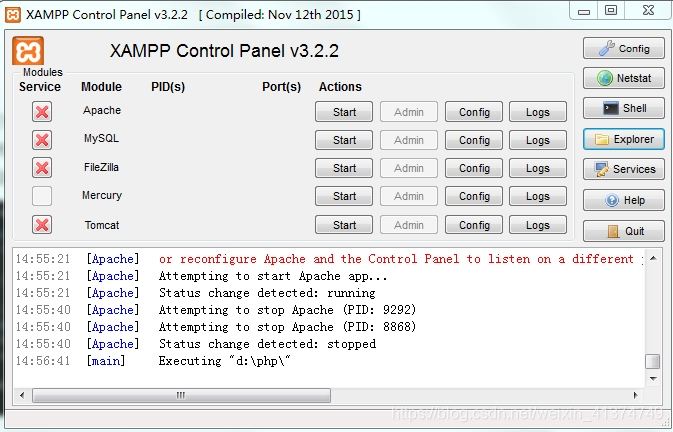Toggle Apache service install checkbox
673x432 pixels.
[x=42, y=112]
